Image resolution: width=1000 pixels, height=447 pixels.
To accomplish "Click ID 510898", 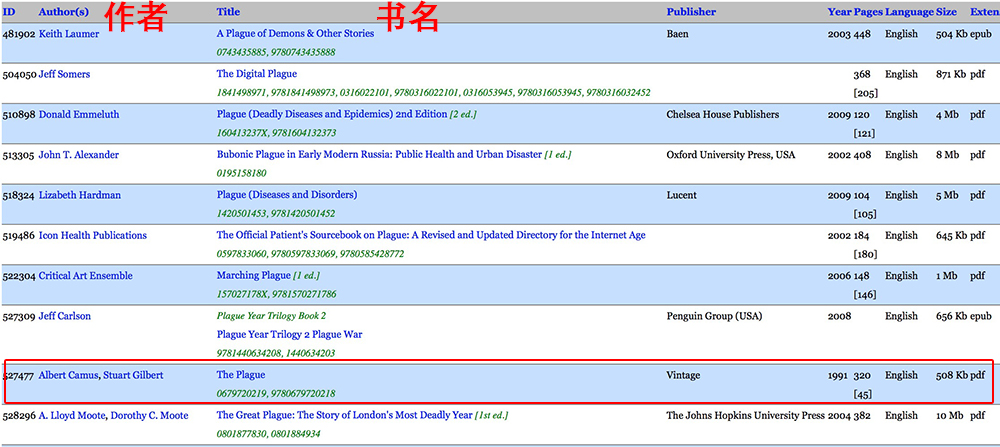I will [x=19, y=114].
